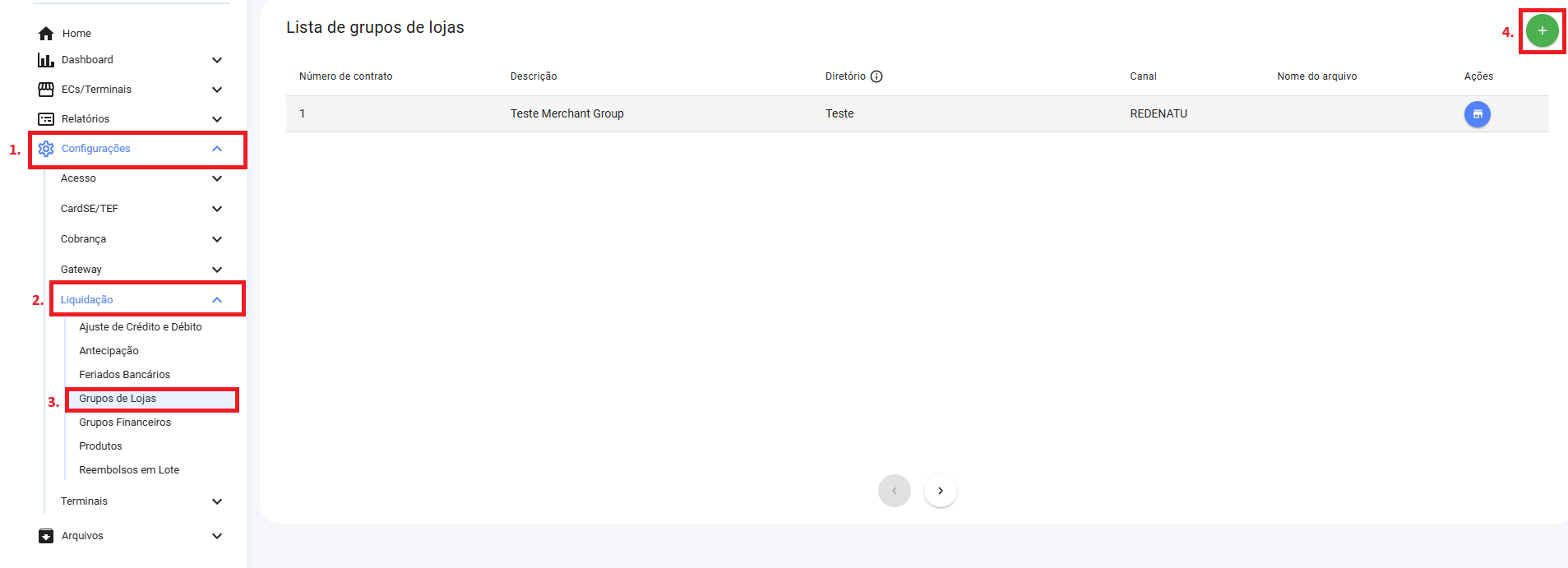Go to previous page of results

click(894, 491)
